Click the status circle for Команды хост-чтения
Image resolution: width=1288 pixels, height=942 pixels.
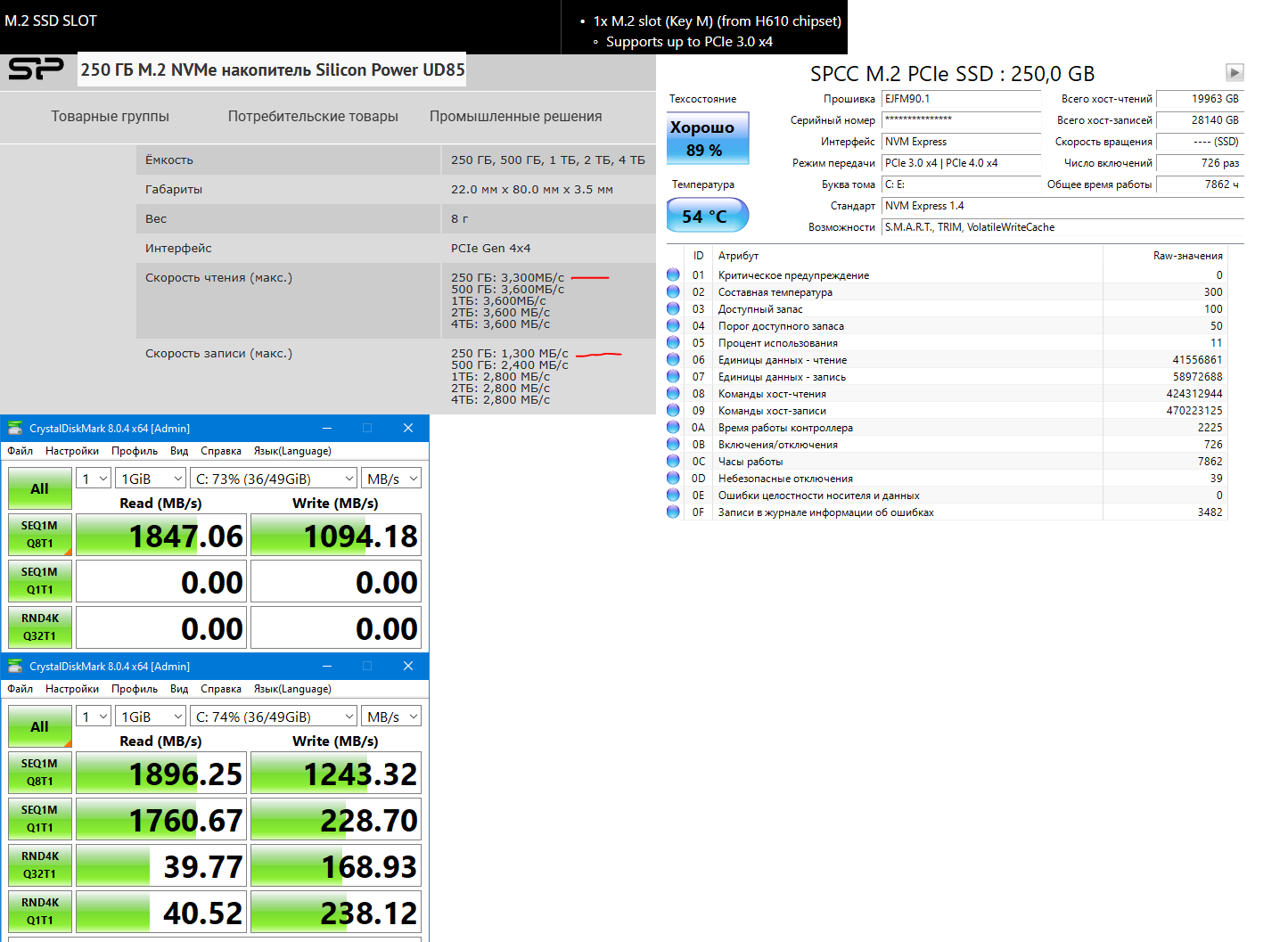[x=673, y=393]
